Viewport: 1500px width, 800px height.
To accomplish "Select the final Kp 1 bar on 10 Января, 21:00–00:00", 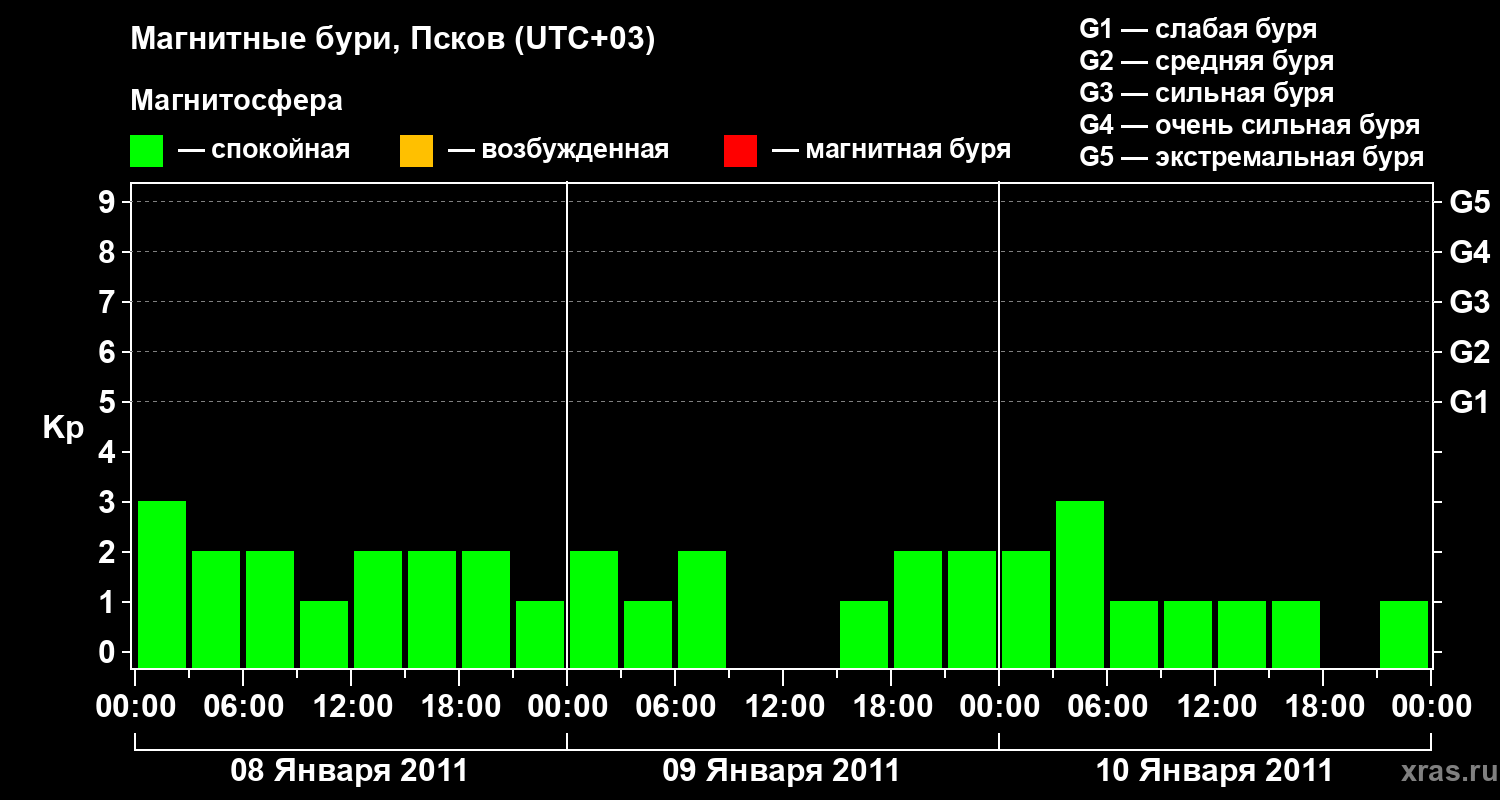I will pos(1404,634).
